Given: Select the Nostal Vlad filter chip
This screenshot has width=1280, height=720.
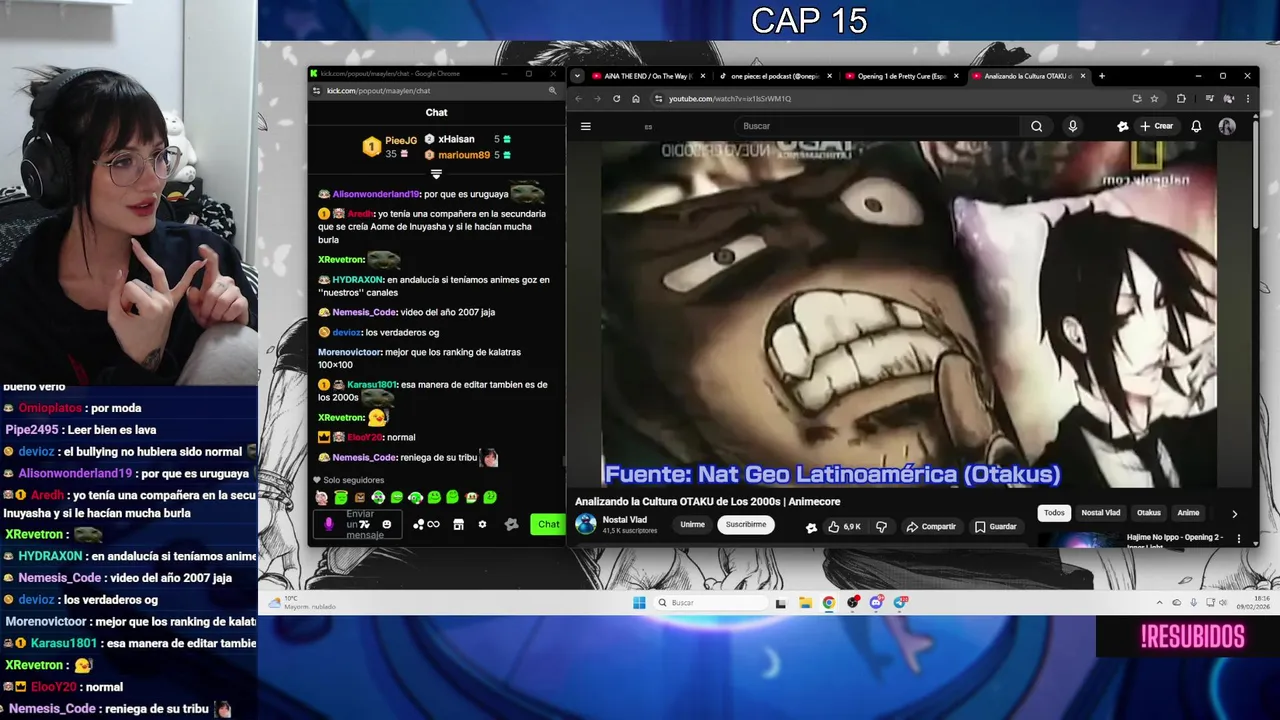Looking at the screenshot, I should 1100,513.
